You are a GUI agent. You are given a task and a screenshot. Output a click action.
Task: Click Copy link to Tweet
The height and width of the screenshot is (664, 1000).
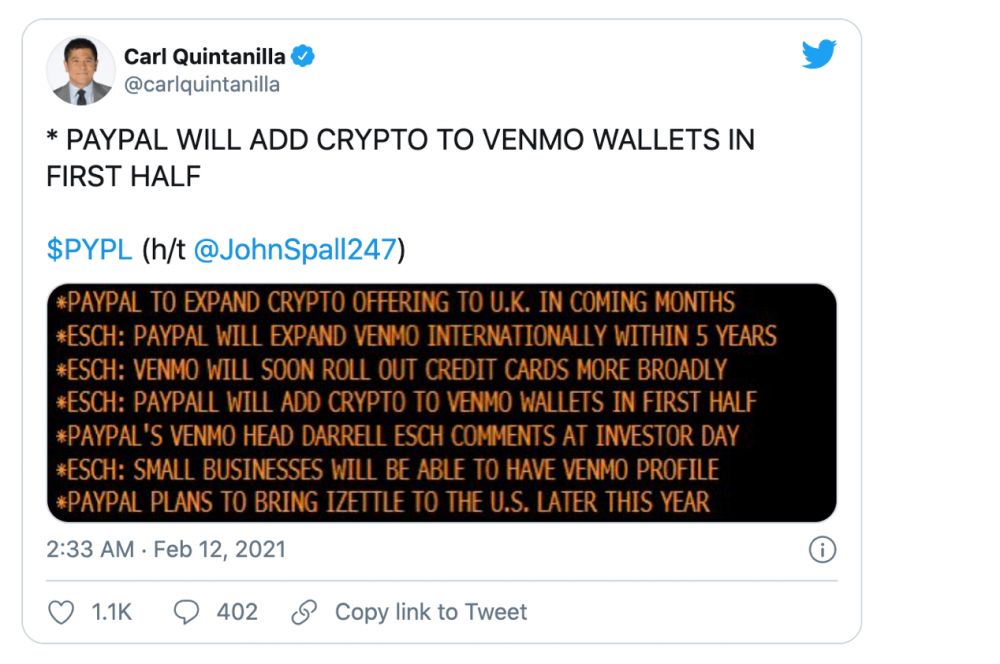[x=430, y=612]
